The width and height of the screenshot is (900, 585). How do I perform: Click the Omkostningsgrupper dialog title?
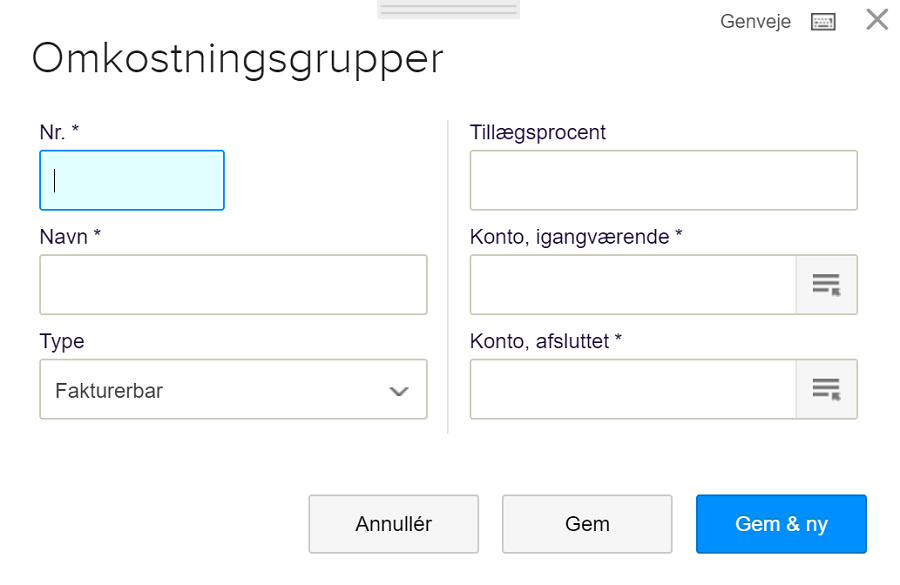[x=238, y=60]
